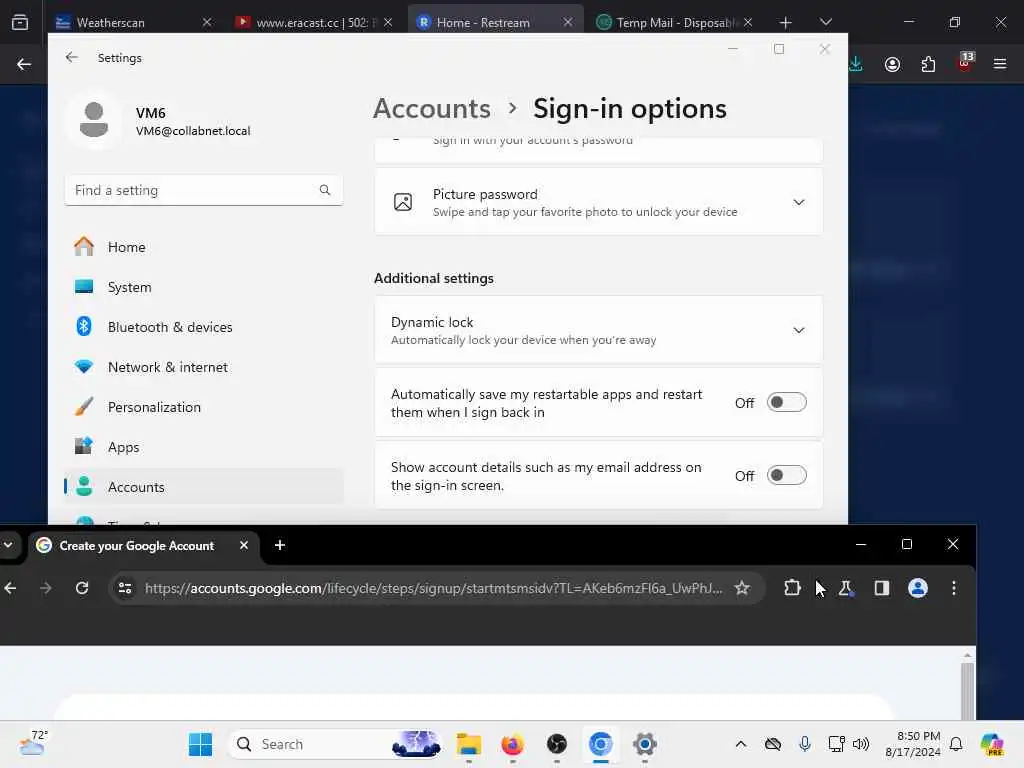Toggle show account details on sign-in screen
The height and width of the screenshot is (768, 1024).
click(x=786, y=475)
